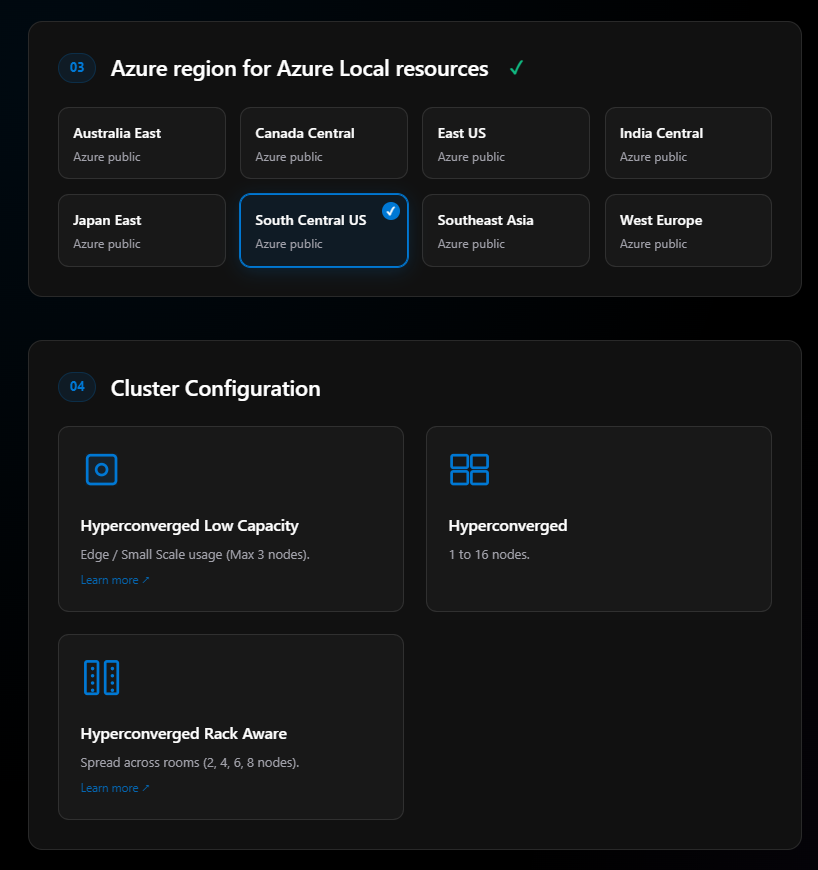Select the Hyperconverged Low Capacity title

point(189,526)
